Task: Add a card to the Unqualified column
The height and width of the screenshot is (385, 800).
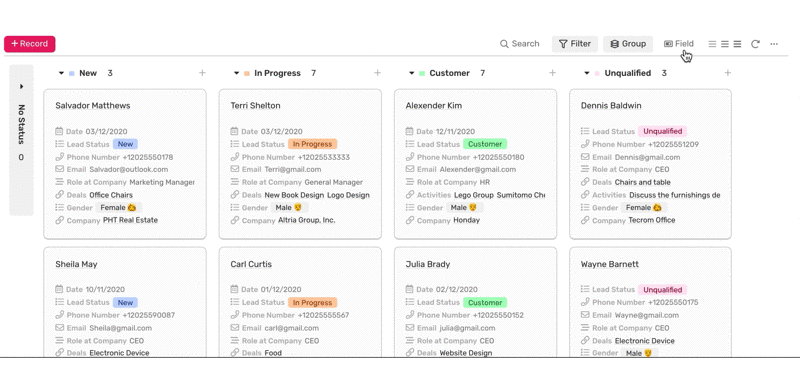Action: coord(728,73)
